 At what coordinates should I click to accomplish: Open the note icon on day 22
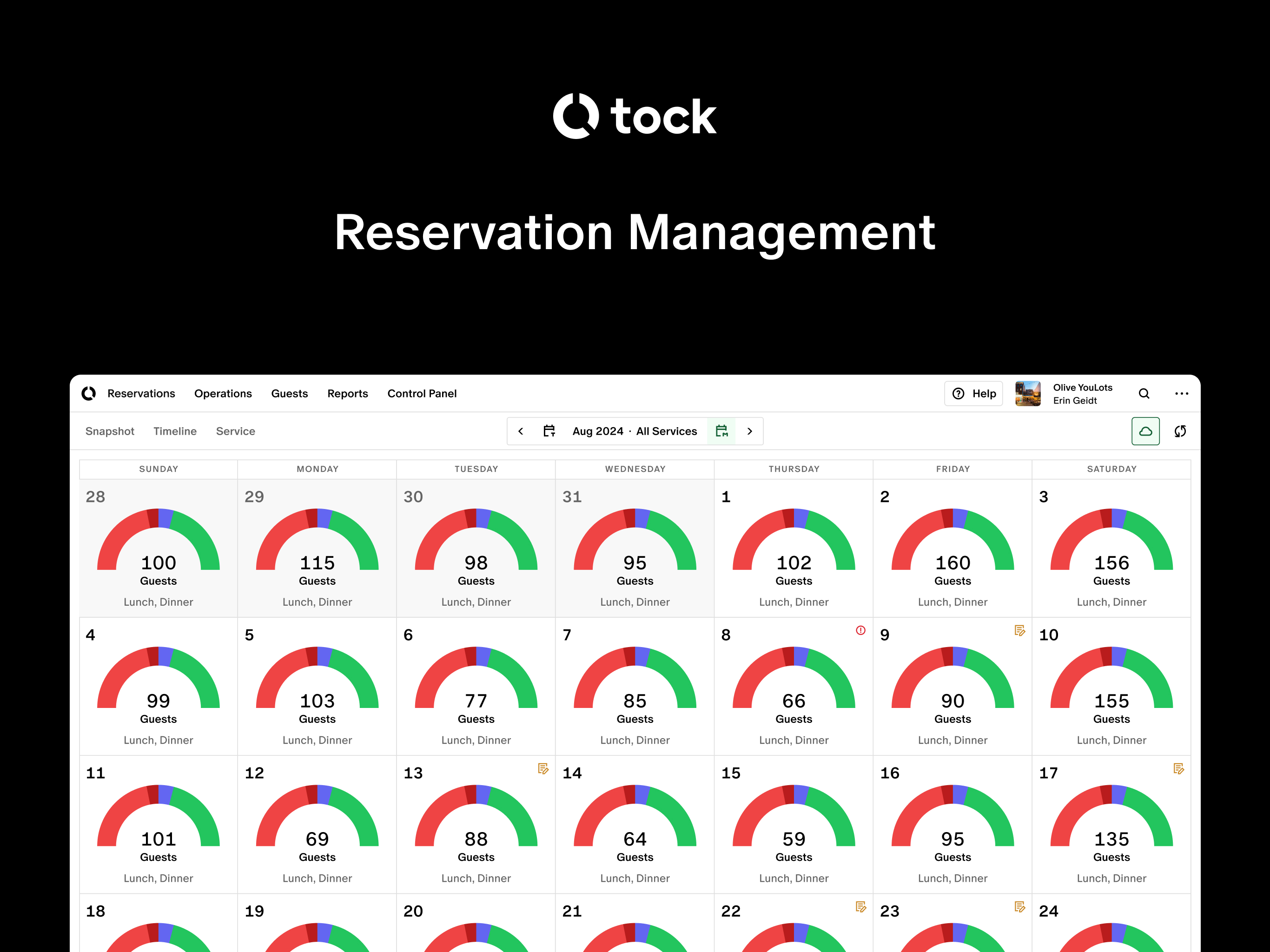click(860, 906)
